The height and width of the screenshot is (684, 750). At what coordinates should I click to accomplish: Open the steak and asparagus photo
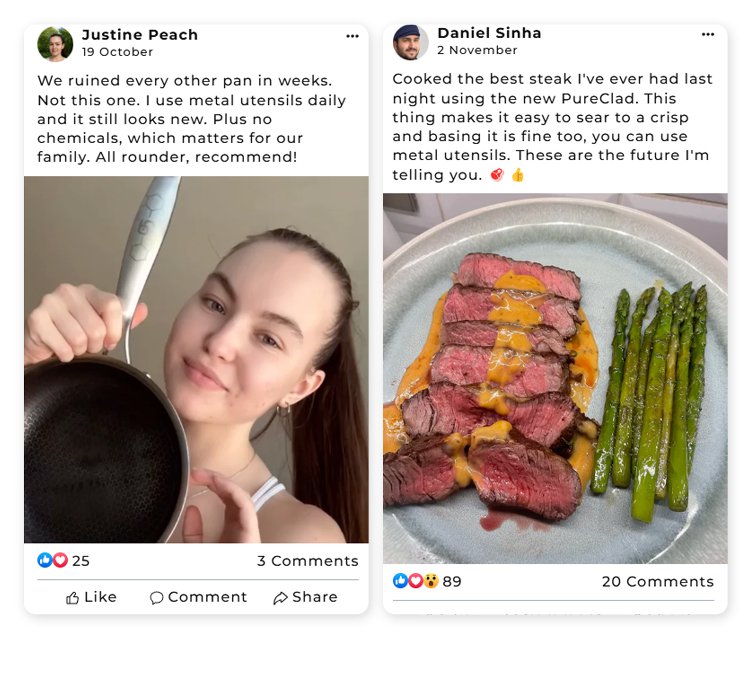(555, 378)
